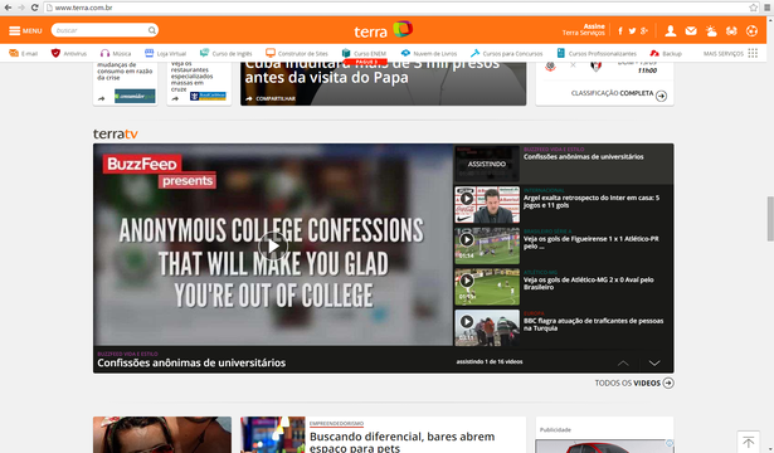Open the Antivírus service link
The width and height of the screenshot is (774, 453).
pyautogui.click(x=69, y=53)
